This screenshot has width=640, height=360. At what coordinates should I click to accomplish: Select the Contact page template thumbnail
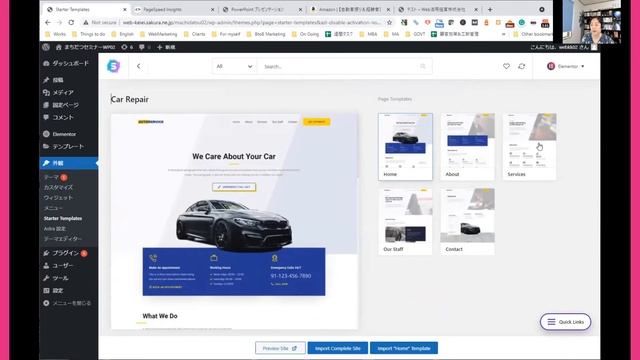pos(467,222)
